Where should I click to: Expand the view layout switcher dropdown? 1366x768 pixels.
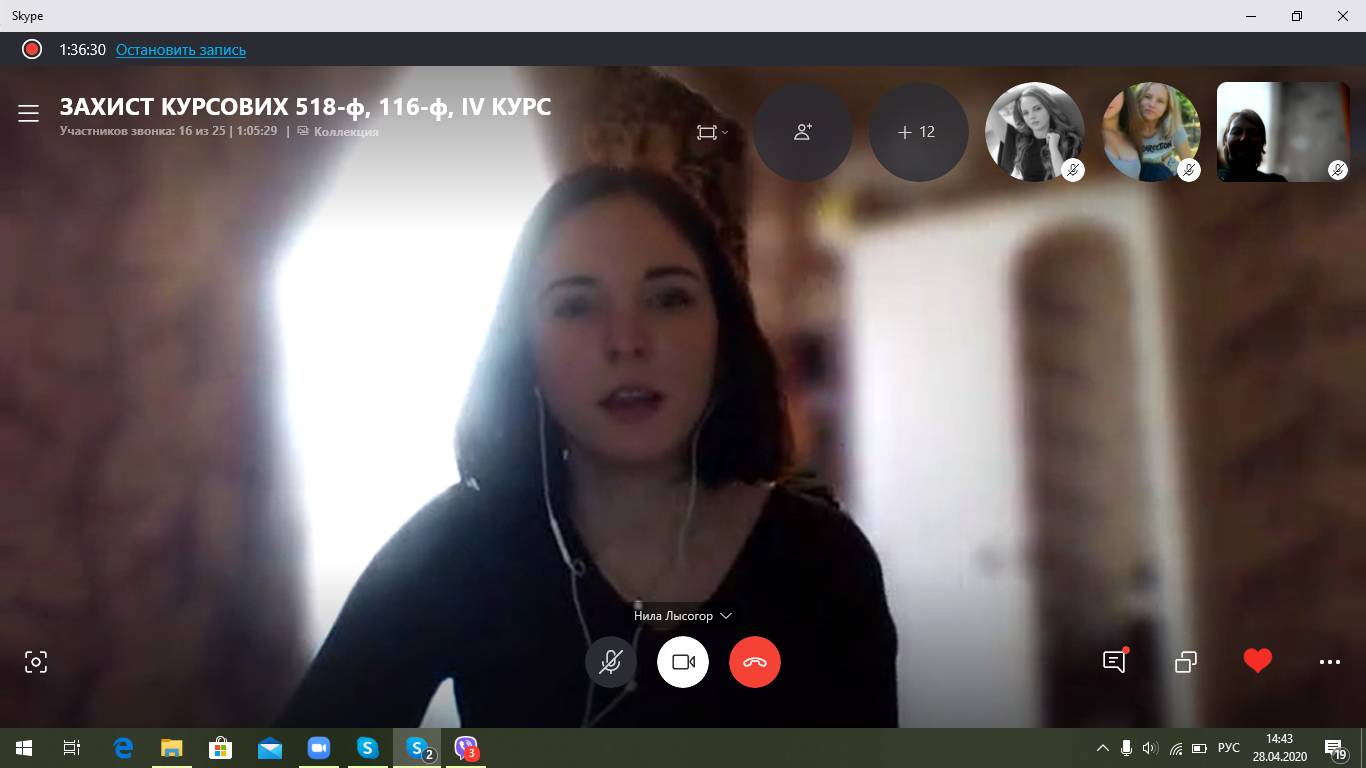coord(712,132)
